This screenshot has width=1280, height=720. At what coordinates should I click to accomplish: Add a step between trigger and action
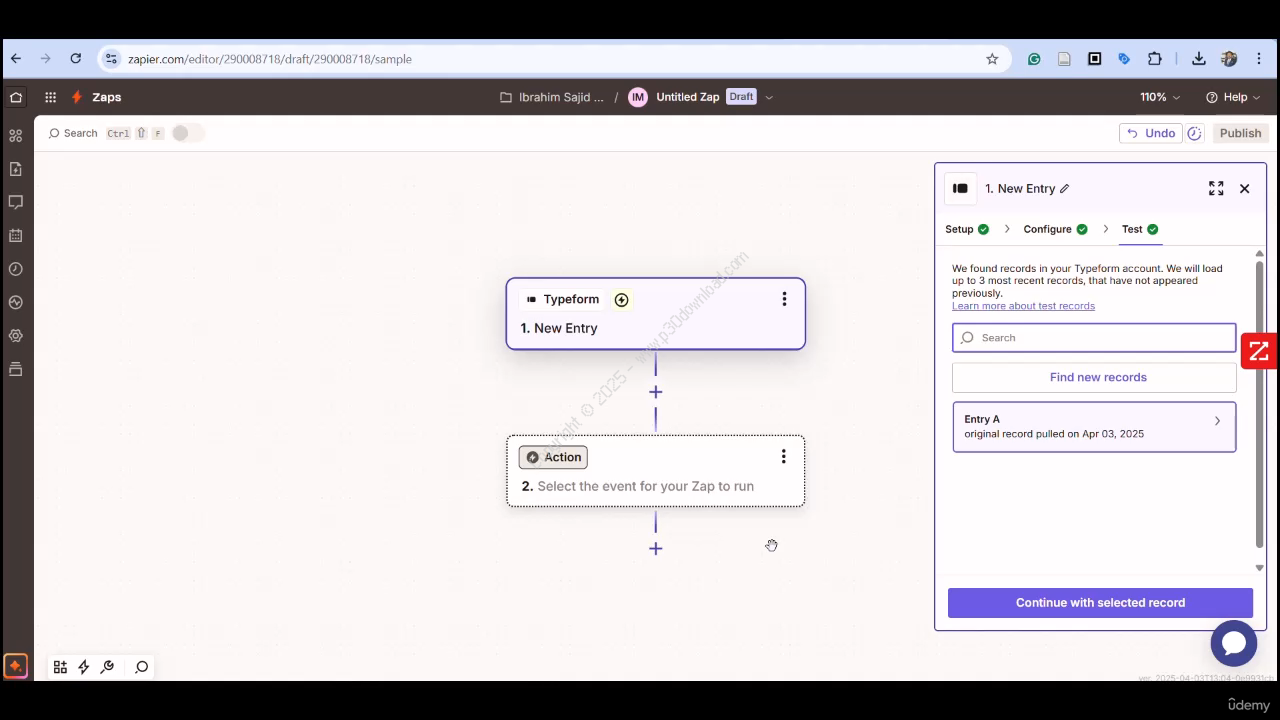tap(656, 392)
